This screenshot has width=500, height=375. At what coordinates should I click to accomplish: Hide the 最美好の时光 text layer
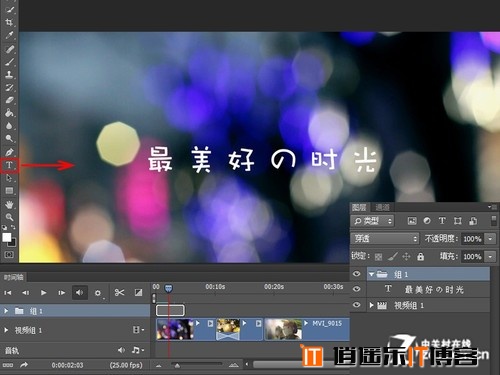[x=357, y=289]
